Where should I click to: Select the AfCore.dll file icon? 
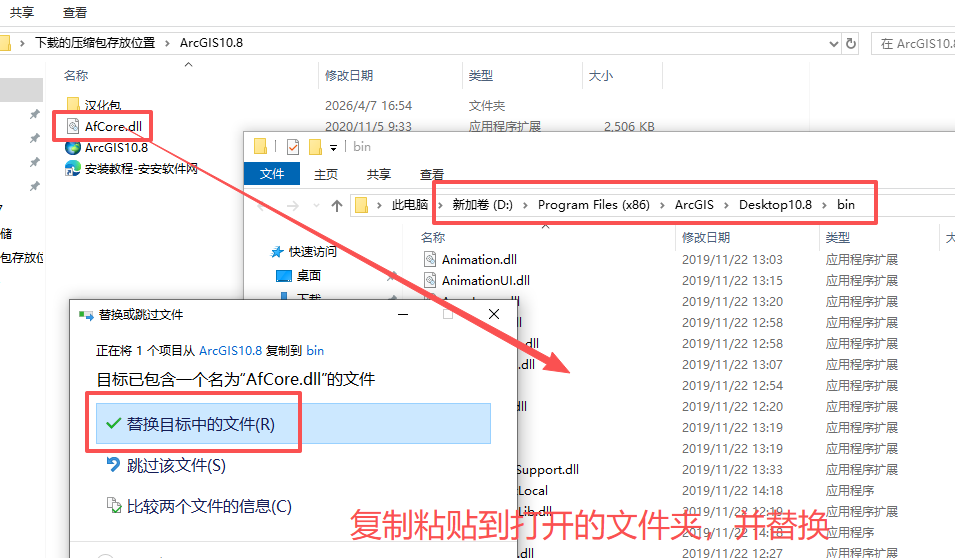point(73,126)
